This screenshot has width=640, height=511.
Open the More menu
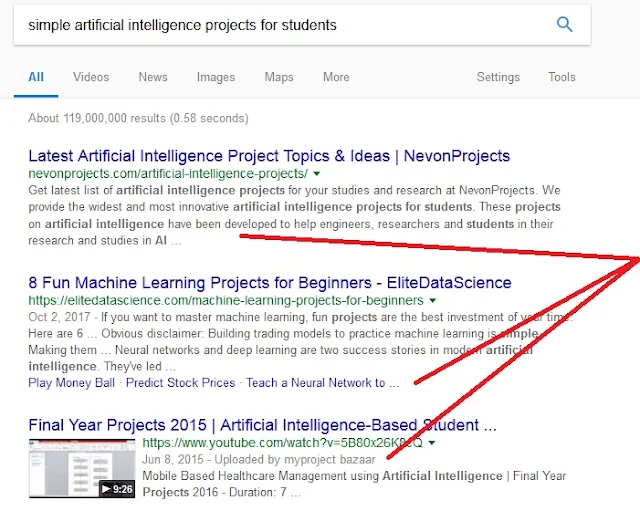(336, 77)
